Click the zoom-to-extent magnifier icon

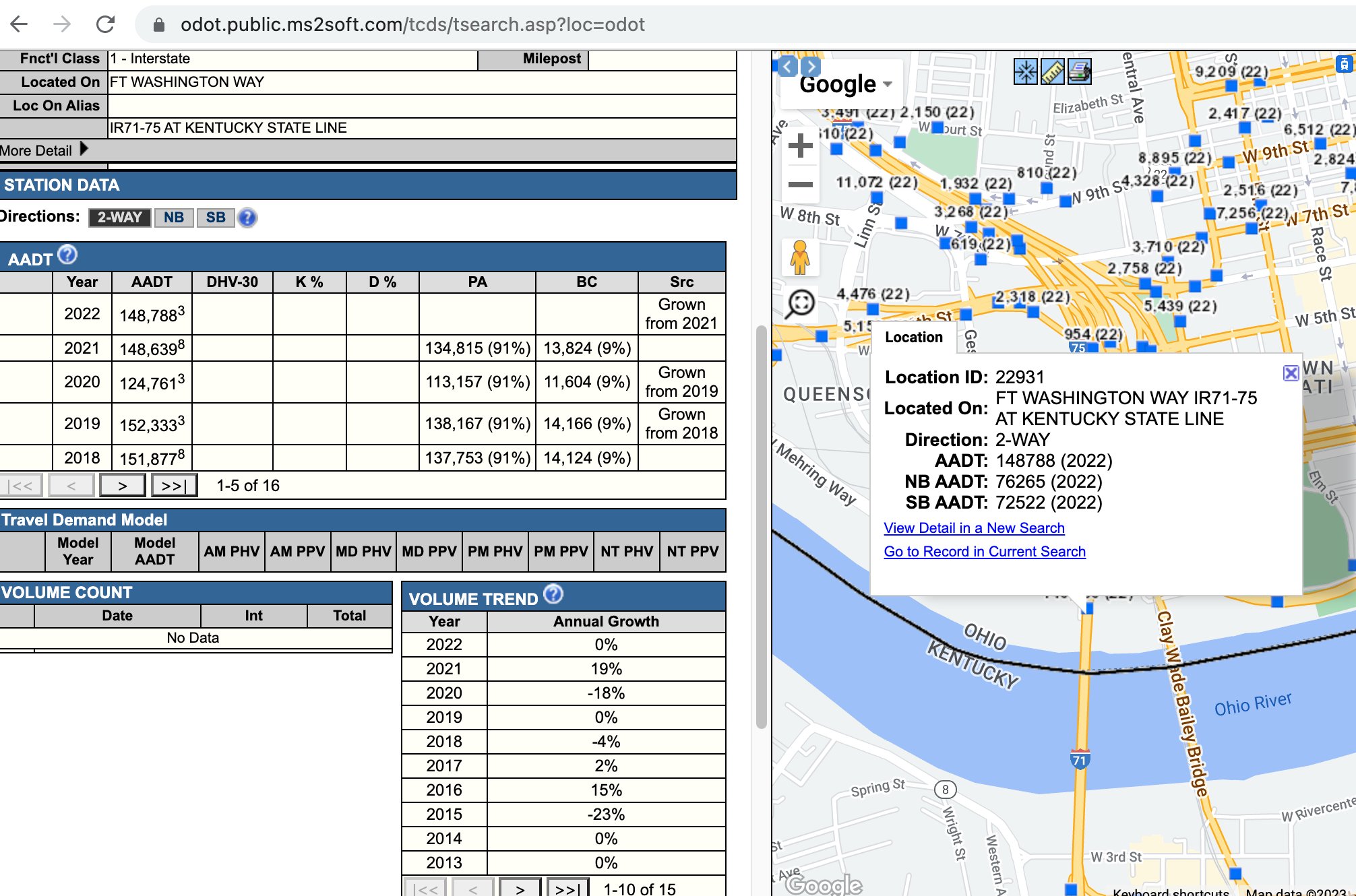pyautogui.click(x=801, y=300)
